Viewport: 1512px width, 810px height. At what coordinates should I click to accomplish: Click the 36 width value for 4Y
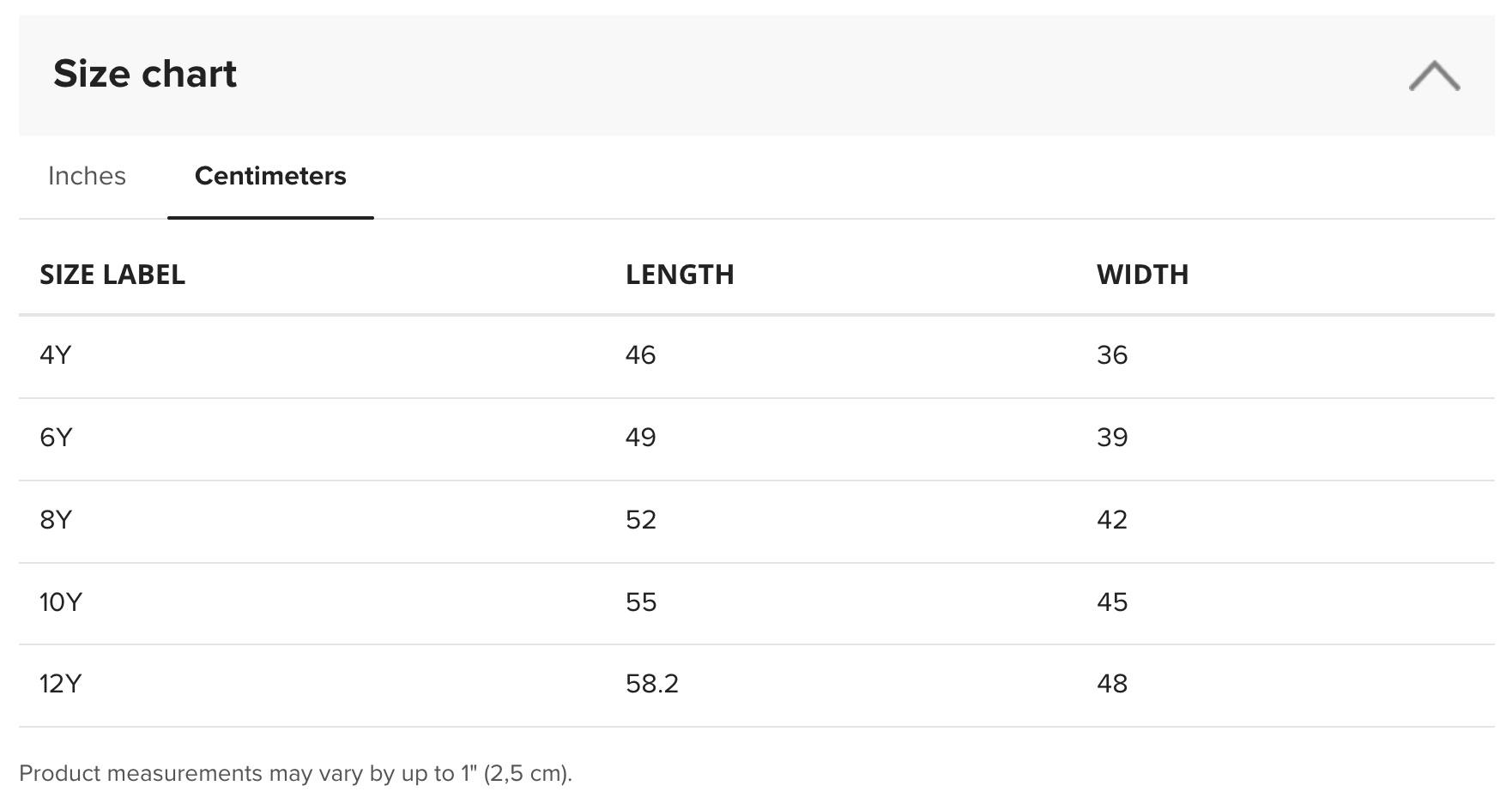(x=1112, y=355)
